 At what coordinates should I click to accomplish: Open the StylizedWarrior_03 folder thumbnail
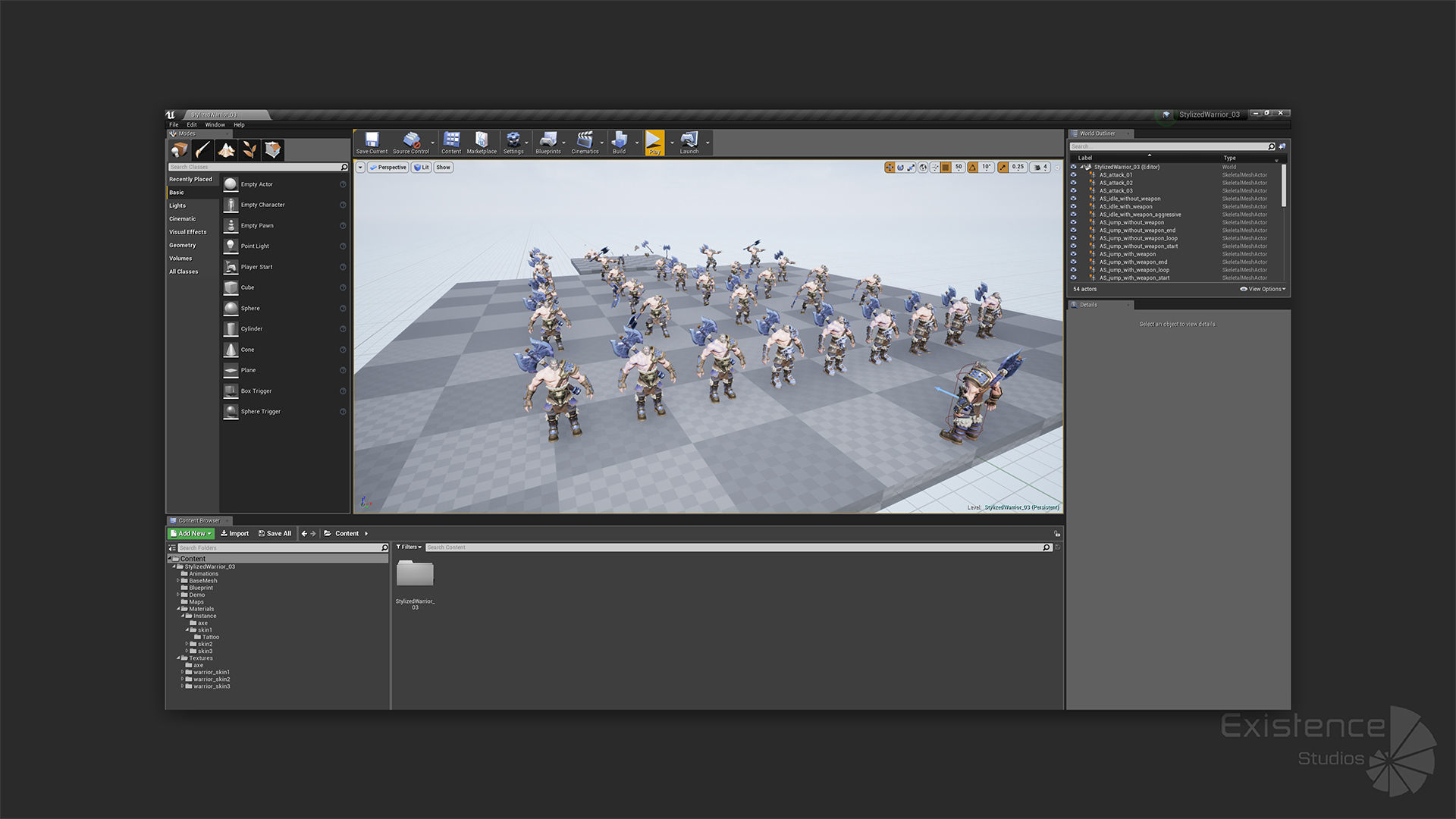coord(415,576)
